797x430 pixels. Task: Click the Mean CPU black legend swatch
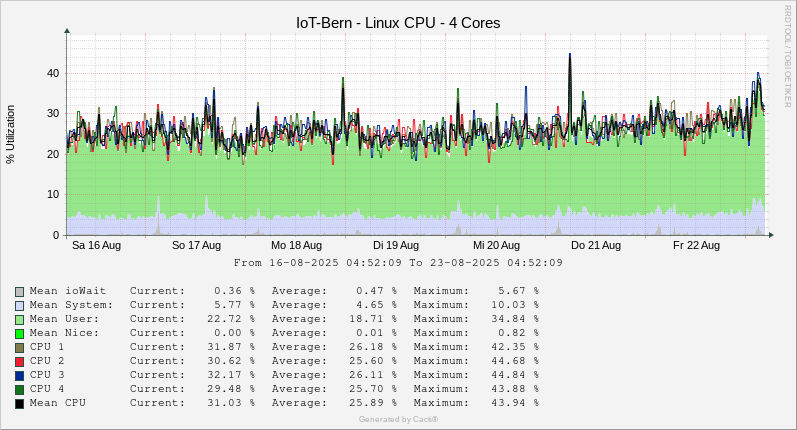[19, 404]
